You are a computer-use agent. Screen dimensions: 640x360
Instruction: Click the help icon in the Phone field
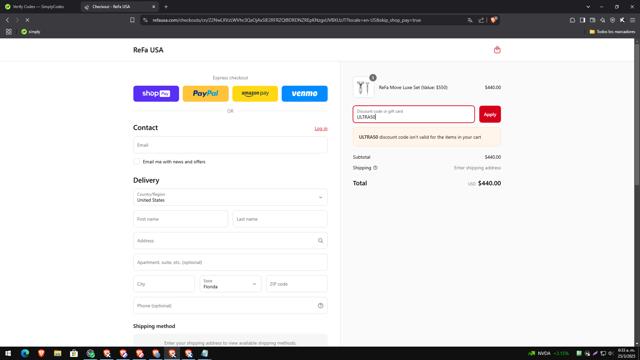pyautogui.click(x=320, y=306)
